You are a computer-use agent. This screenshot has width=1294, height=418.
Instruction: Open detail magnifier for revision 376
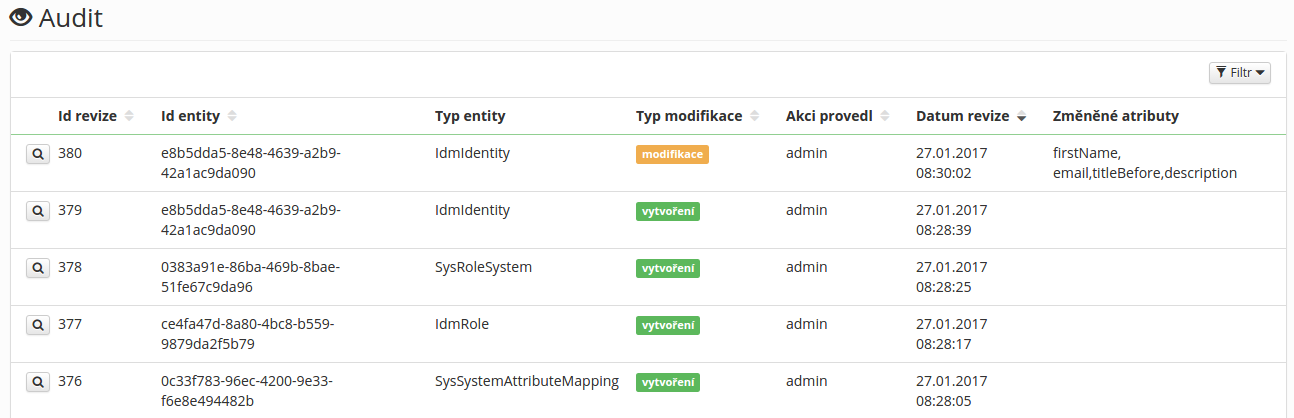37,382
